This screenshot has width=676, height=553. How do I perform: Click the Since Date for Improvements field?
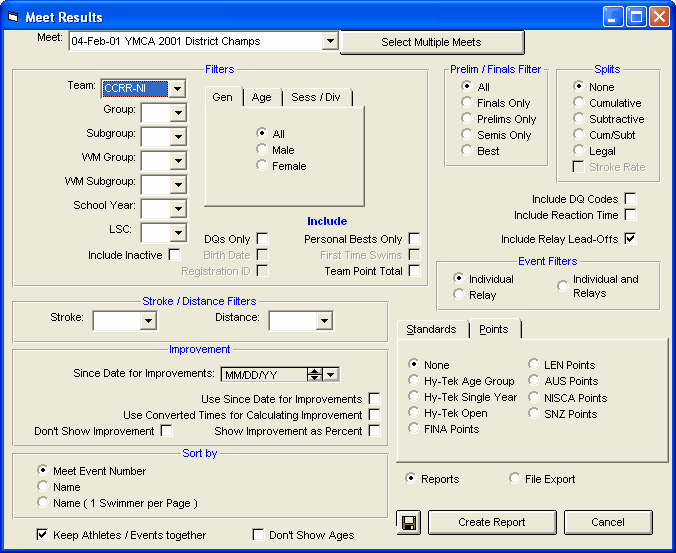(x=262, y=374)
